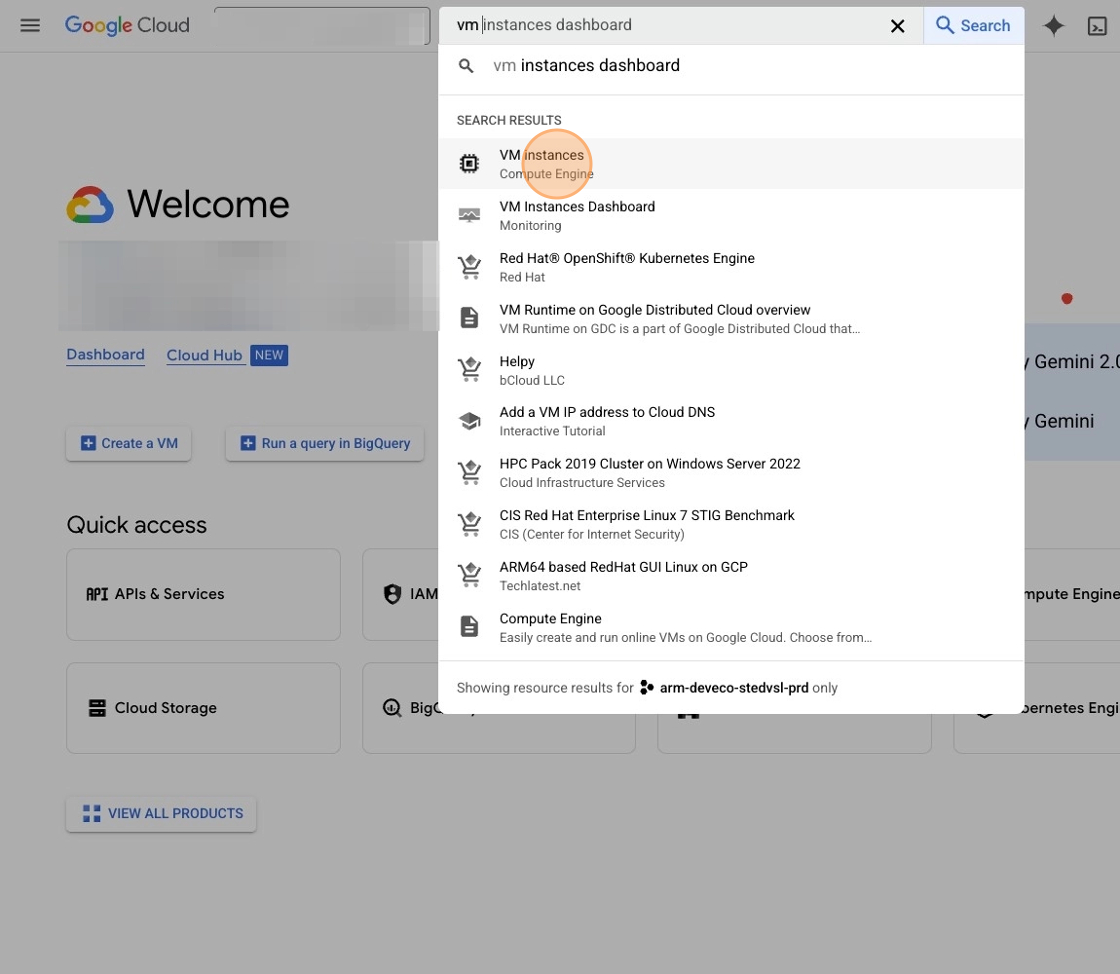
Task: Clear the search box text
Action: tap(897, 26)
